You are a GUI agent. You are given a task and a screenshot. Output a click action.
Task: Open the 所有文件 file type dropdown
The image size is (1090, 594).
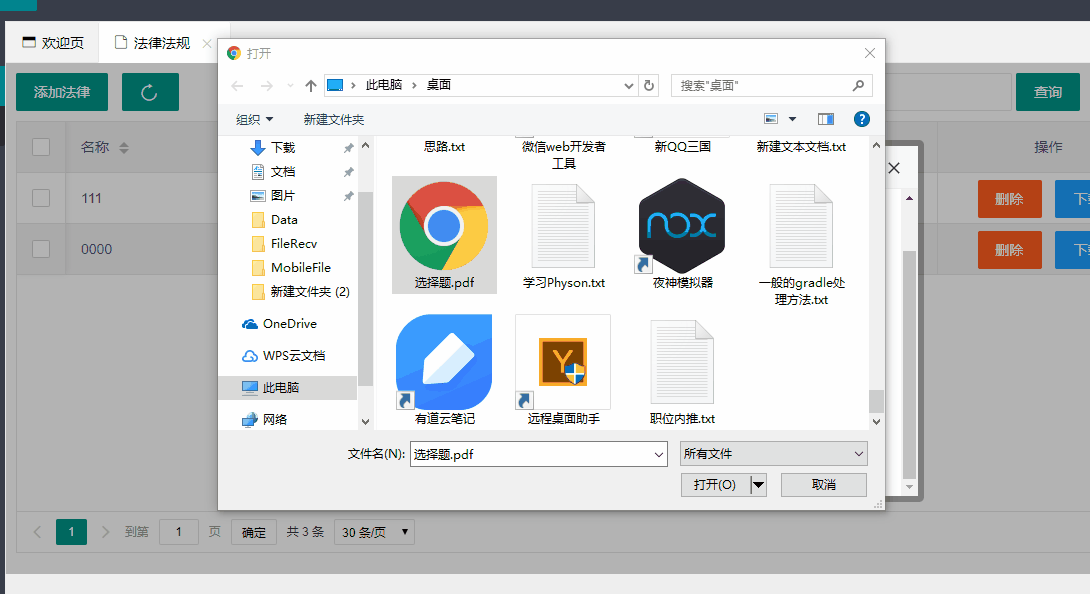[x=772, y=453]
